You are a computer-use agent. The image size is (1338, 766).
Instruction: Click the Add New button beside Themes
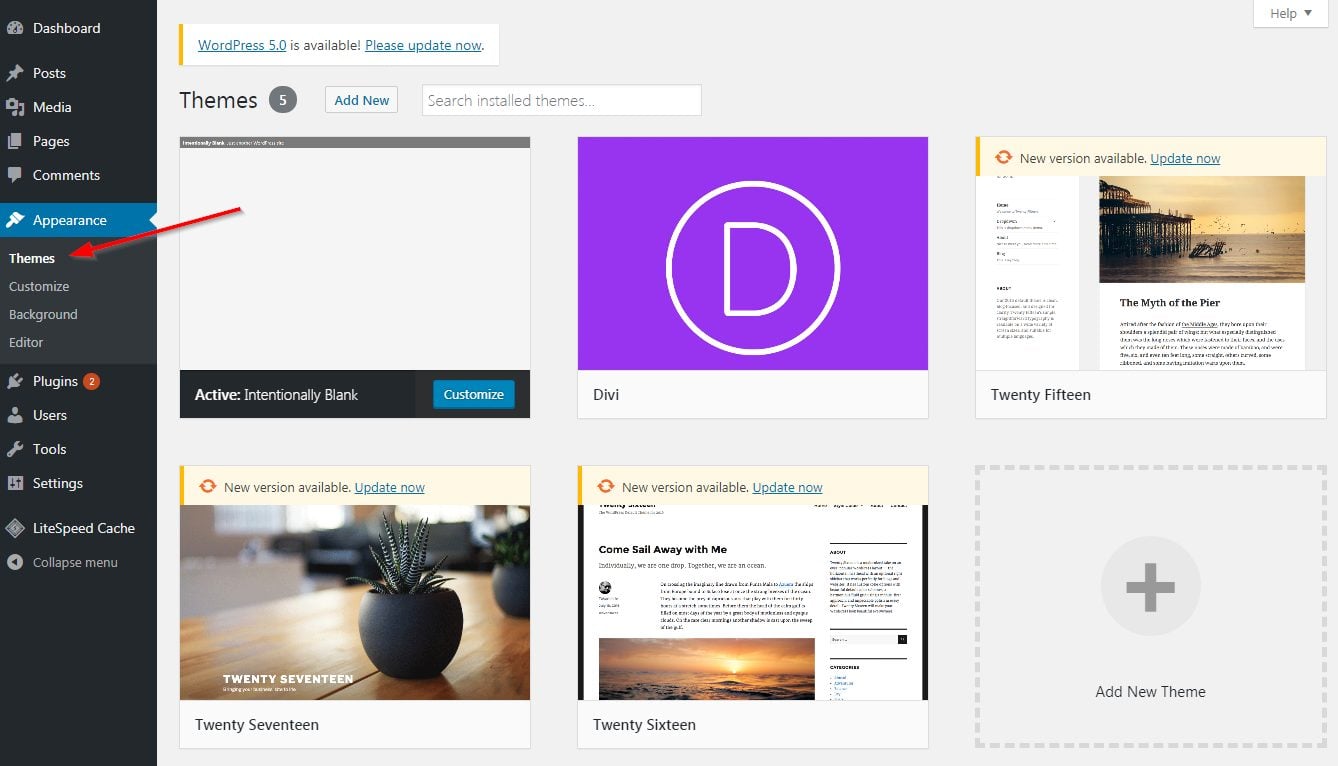[361, 100]
